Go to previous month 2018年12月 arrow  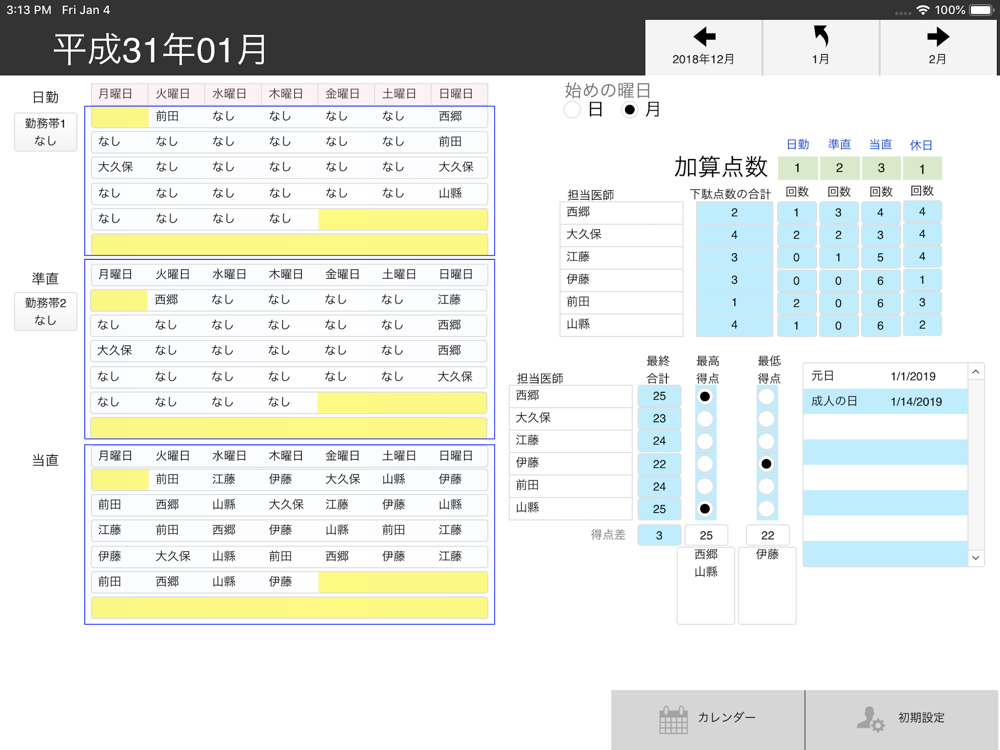(x=703, y=38)
